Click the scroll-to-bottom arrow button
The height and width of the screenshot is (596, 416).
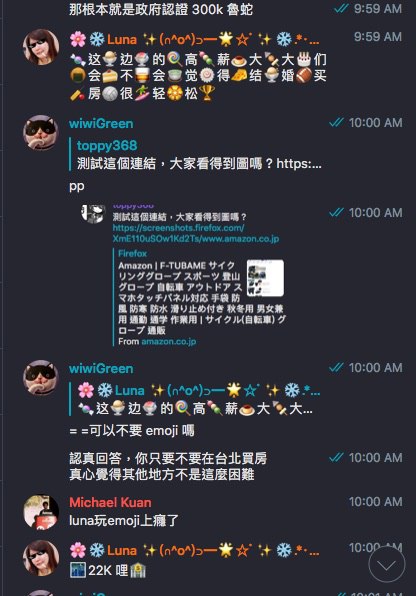(386, 564)
